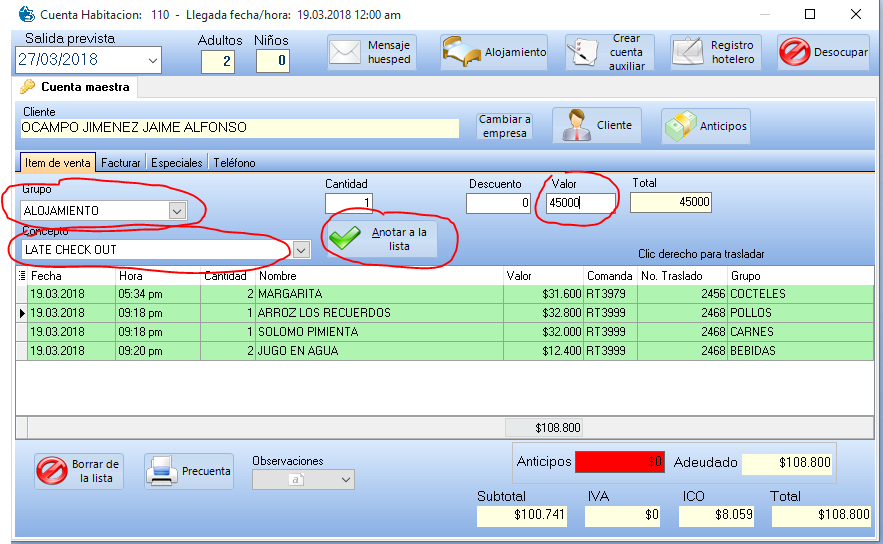
Task: Expand the Concepto dropdown arrow
Action: pos(301,249)
